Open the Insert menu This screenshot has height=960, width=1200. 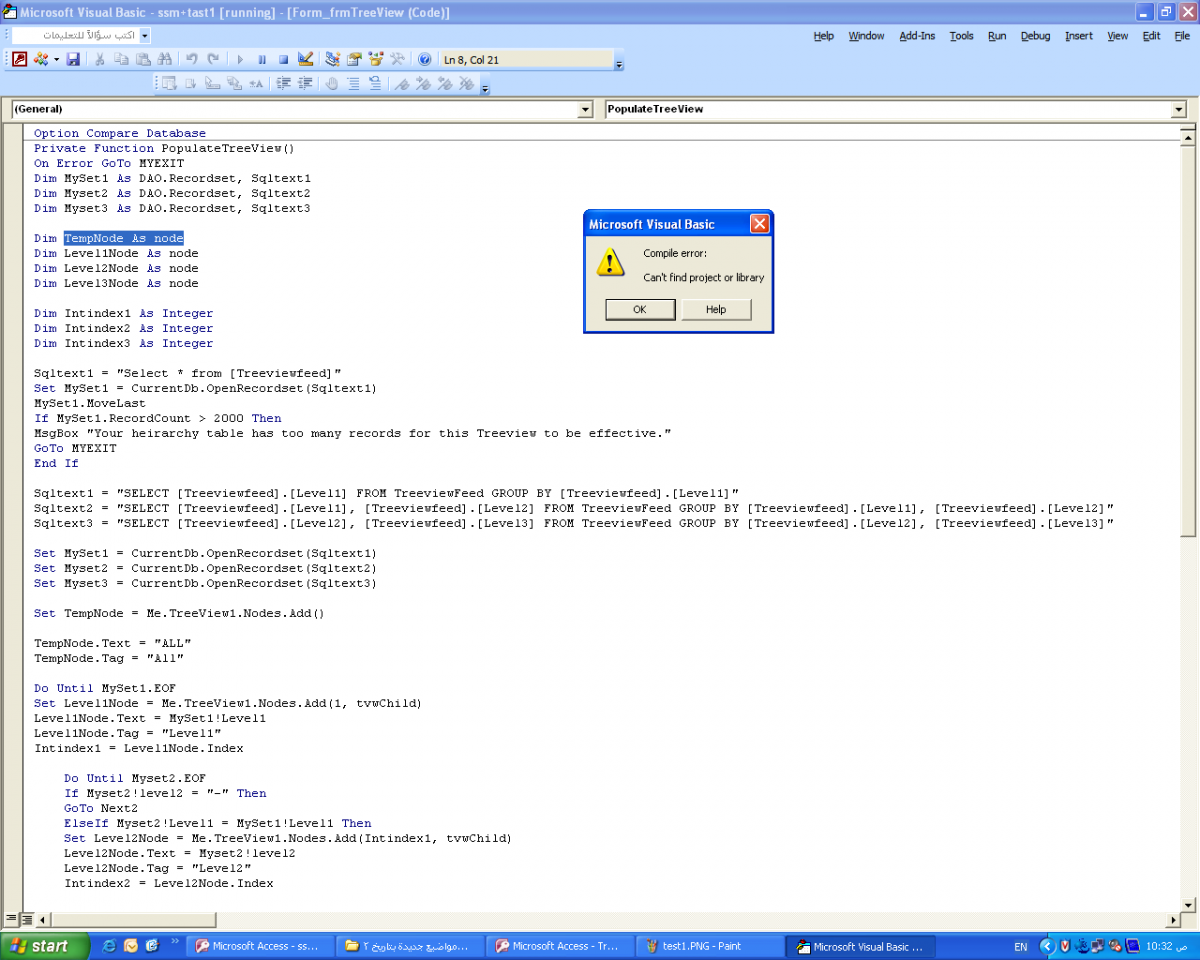1079,36
